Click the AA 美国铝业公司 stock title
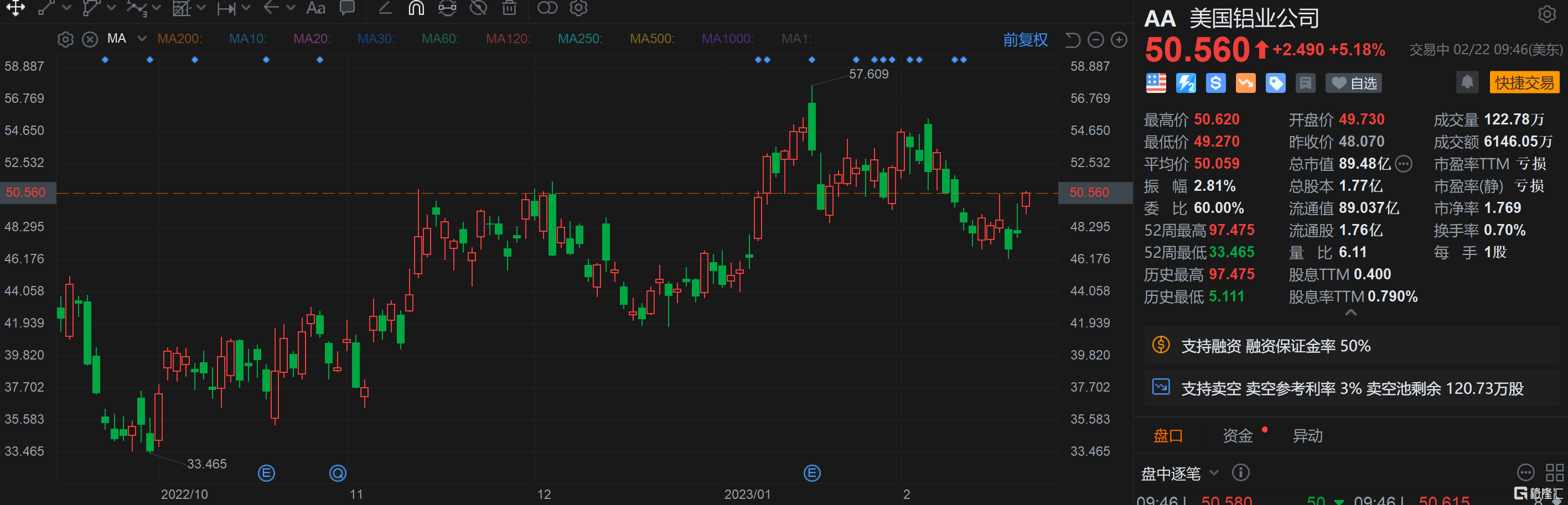Image resolution: width=1568 pixels, height=505 pixels. [x=1231, y=18]
